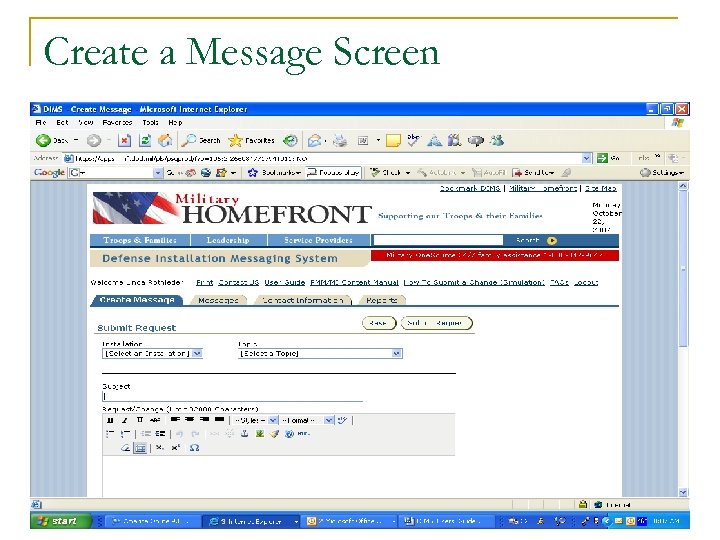
Task: Open the Favorites menu in the menu bar
Action: point(117,123)
